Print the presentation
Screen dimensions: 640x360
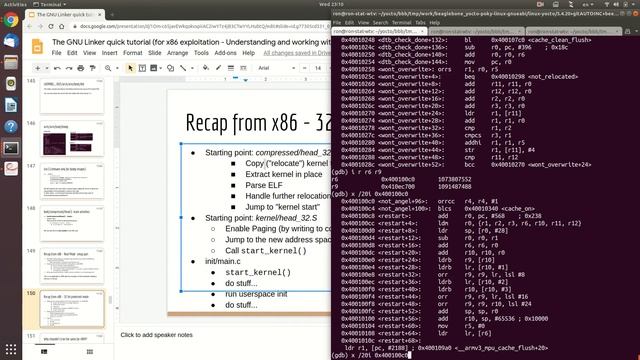point(81,68)
